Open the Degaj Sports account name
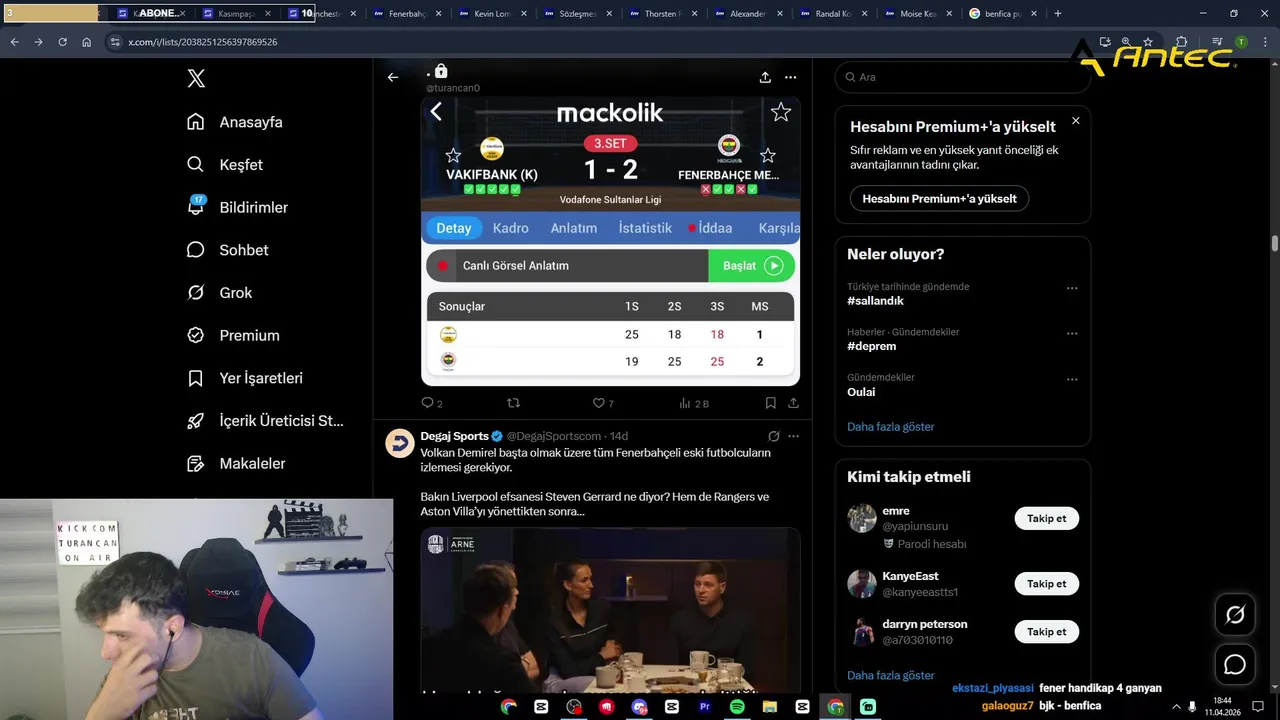Viewport: 1280px width, 720px height. pyautogui.click(x=454, y=436)
